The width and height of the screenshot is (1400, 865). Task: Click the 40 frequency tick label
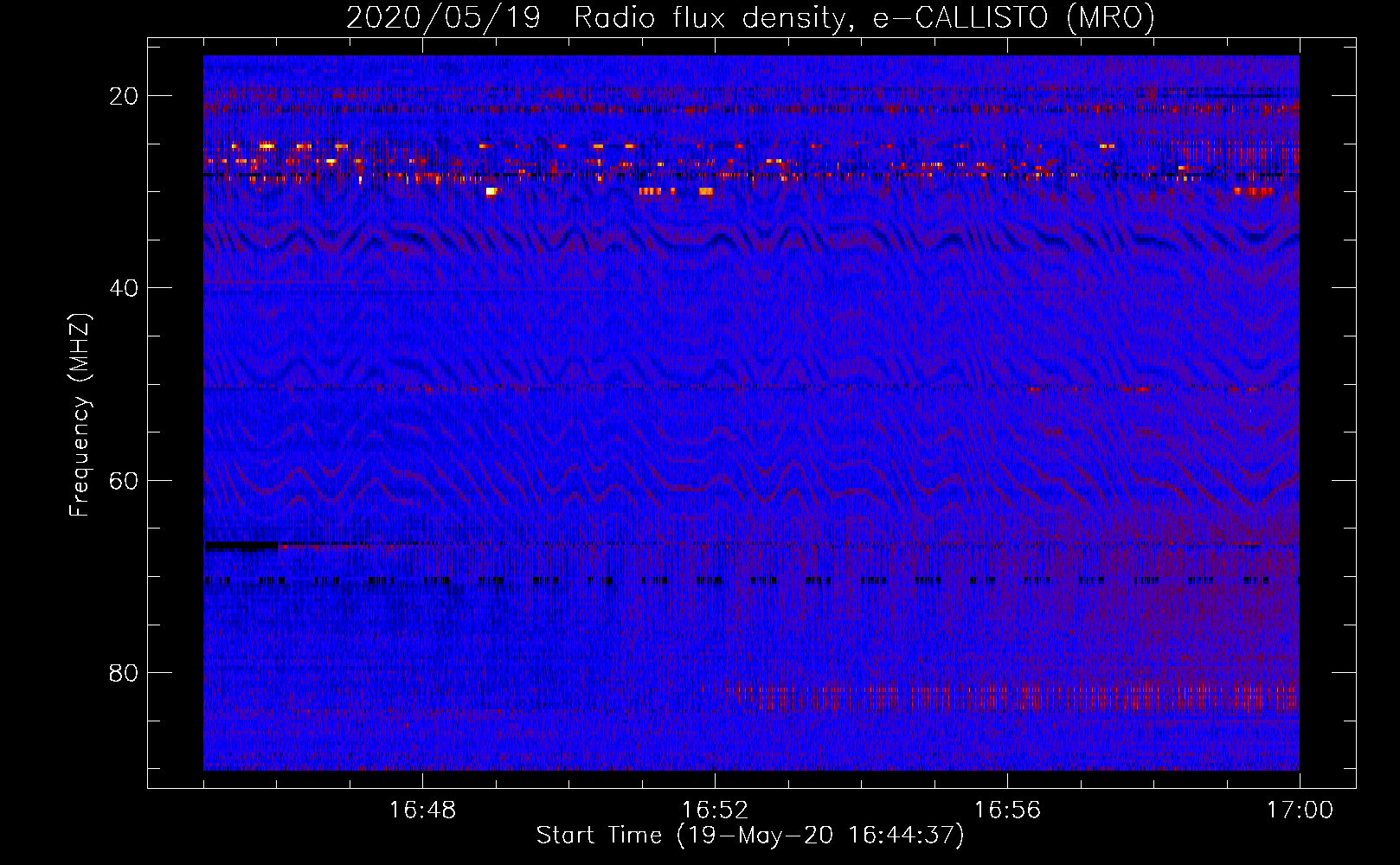point(124,288)
